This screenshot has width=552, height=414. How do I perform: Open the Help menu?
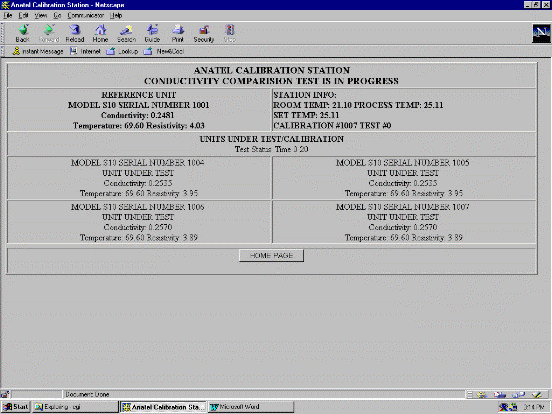(116, 15)
